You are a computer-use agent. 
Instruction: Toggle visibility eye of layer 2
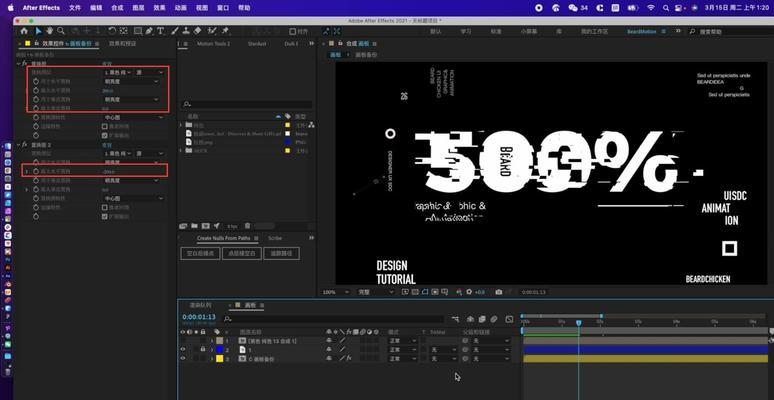[x=183, y=350]
